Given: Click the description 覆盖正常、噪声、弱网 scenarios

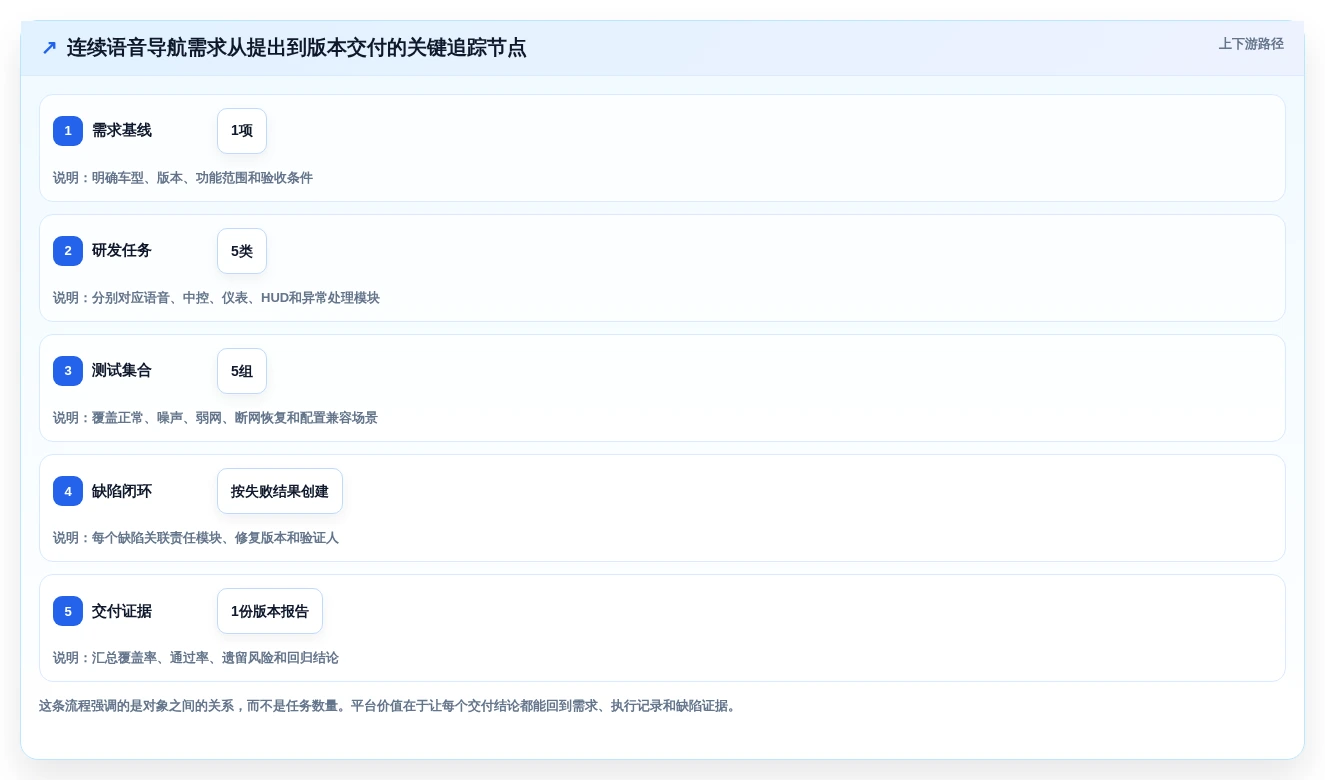Looking at the screenshot, I should tap(215, 418).
